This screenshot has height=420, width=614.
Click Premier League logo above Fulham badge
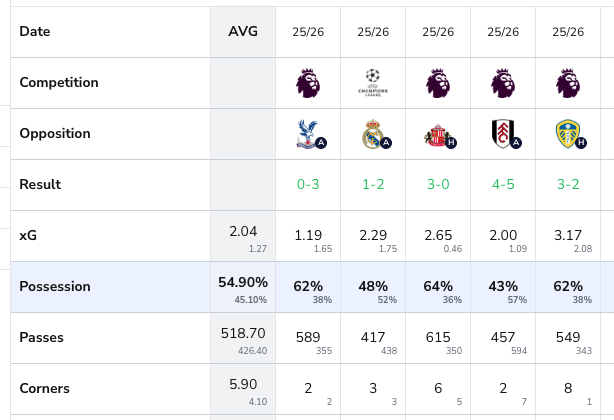502,82
